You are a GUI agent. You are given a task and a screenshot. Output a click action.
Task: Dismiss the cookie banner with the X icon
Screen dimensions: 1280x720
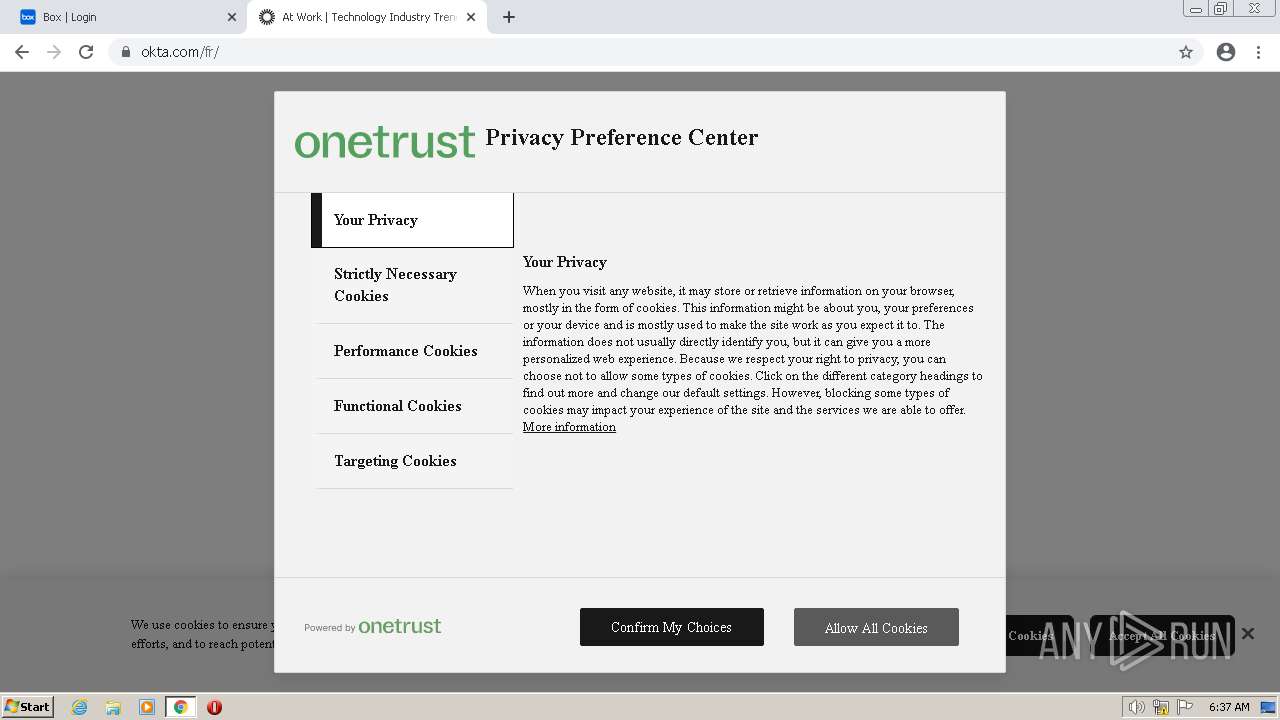click(1247, 633)
